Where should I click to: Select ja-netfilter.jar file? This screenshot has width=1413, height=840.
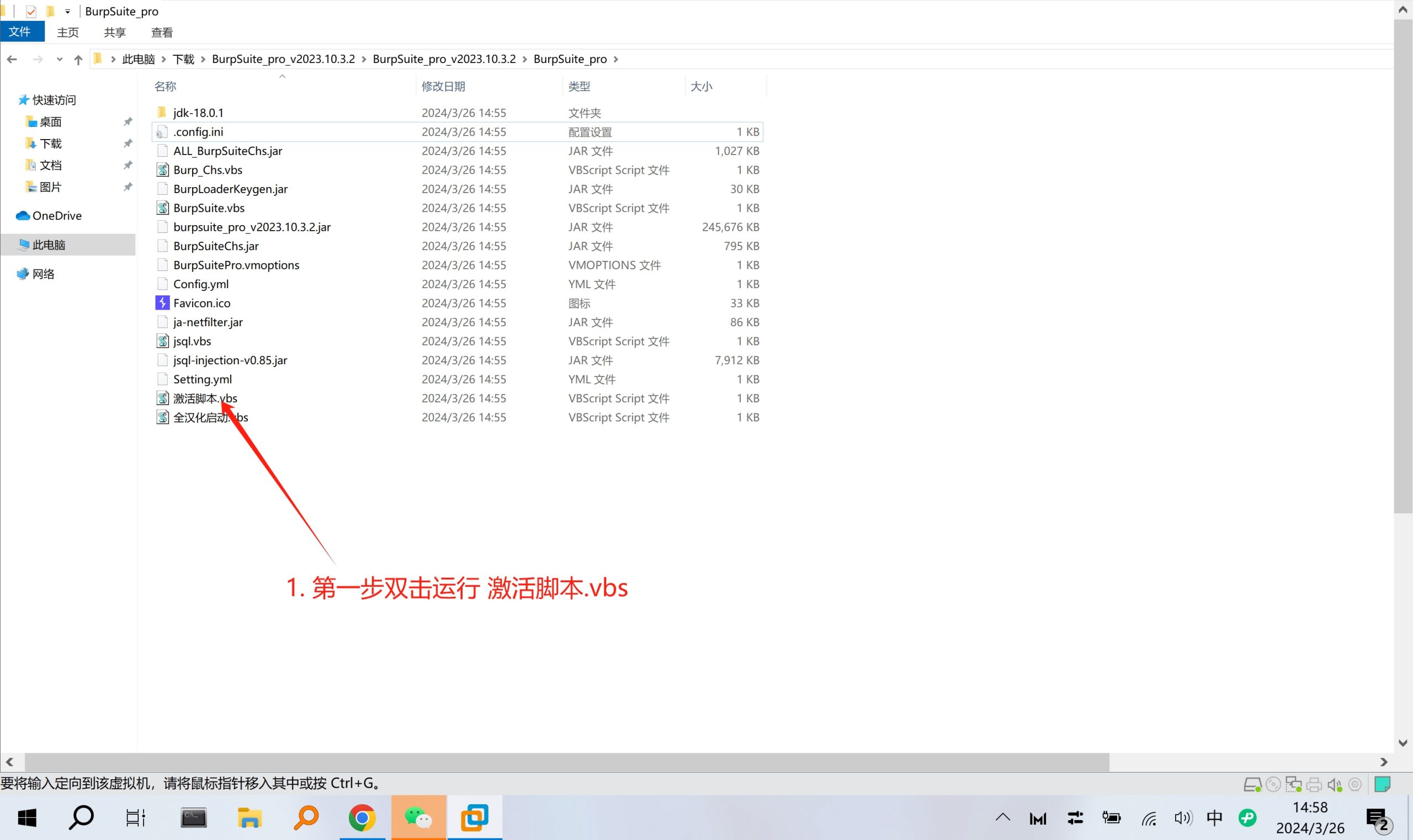pos(208,322)
